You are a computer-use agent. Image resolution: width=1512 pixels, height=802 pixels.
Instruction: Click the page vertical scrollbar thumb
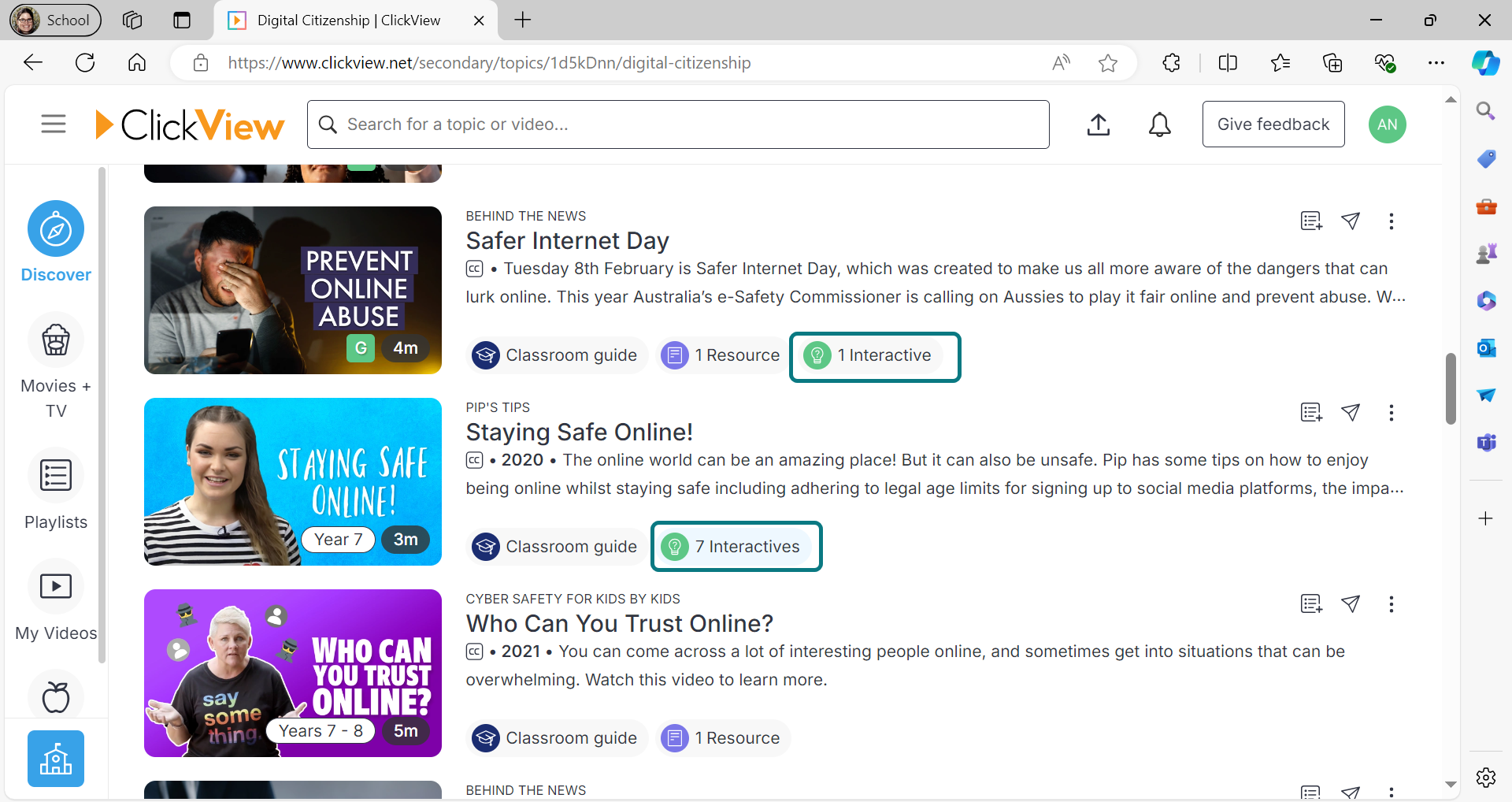1451,388
